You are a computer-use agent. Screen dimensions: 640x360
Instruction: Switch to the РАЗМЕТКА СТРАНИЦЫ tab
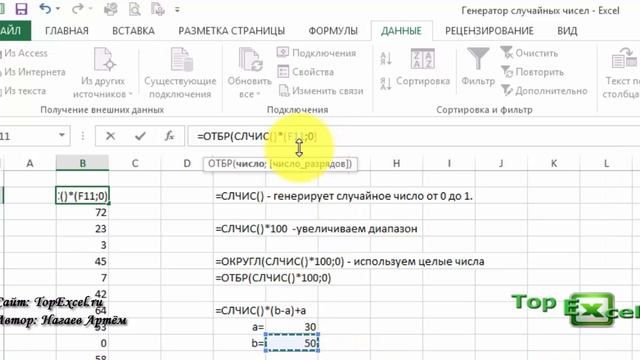[x=231, y=31]
